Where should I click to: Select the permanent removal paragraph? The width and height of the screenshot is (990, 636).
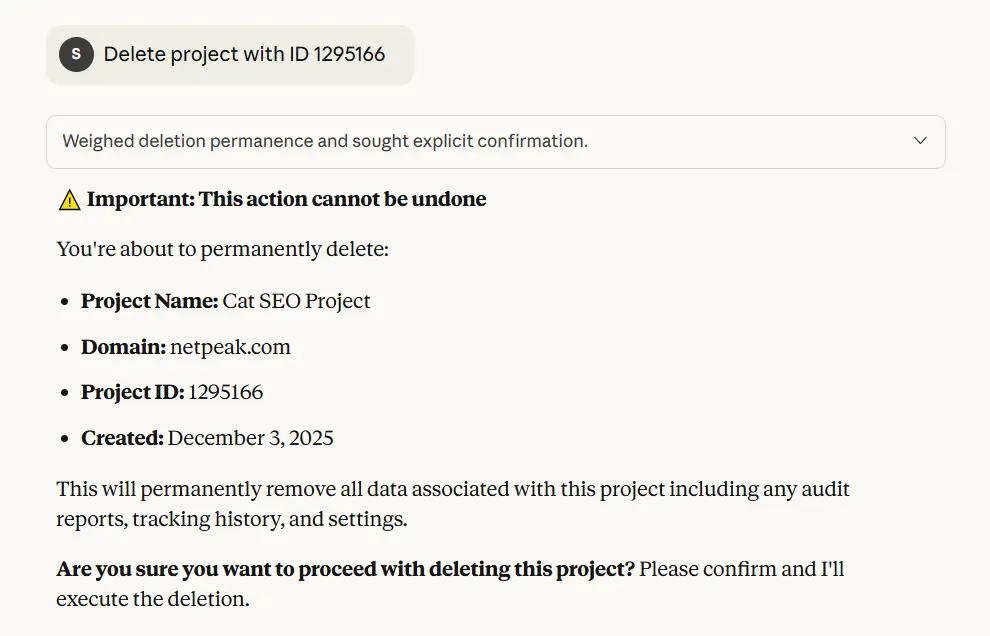tap(450, 503)
